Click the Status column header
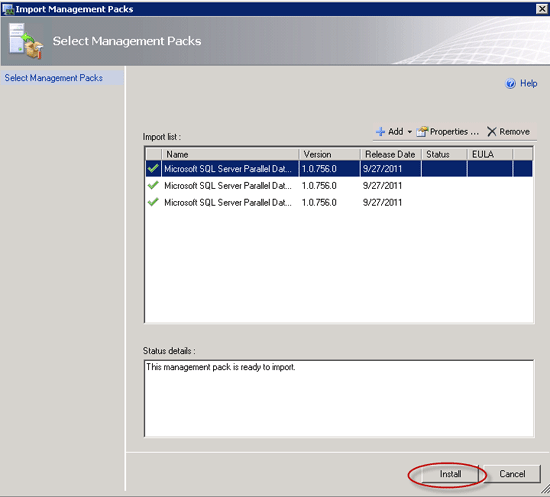 tap(444, 154)
